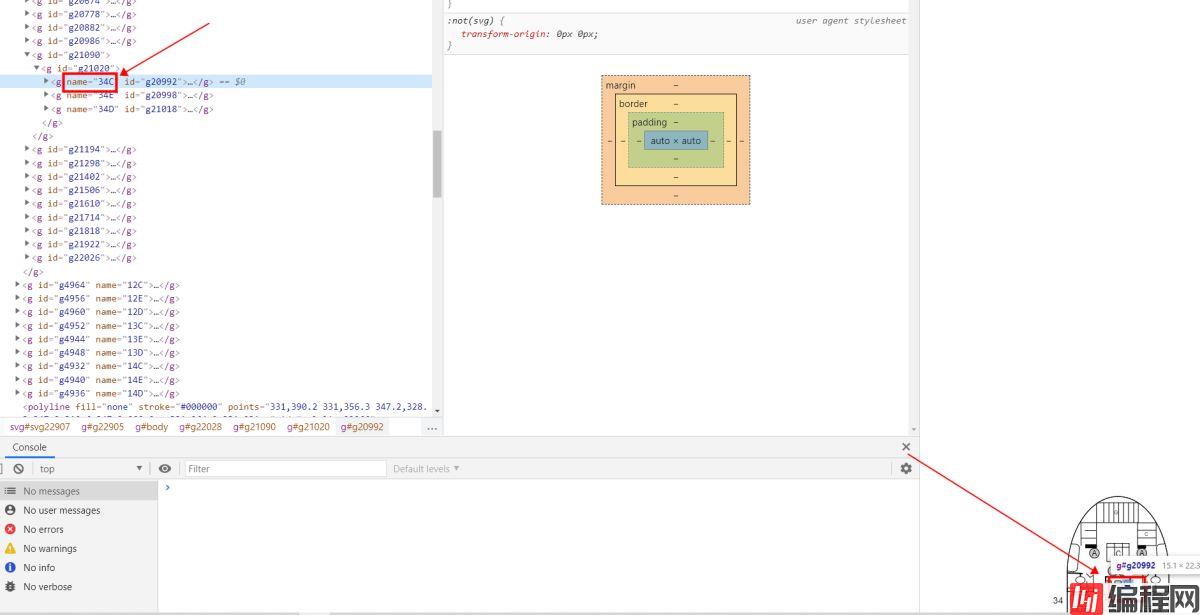Screen dimensions: 1200x615
Task: Switch to the Console tab
Action: (x=29, y=447)
